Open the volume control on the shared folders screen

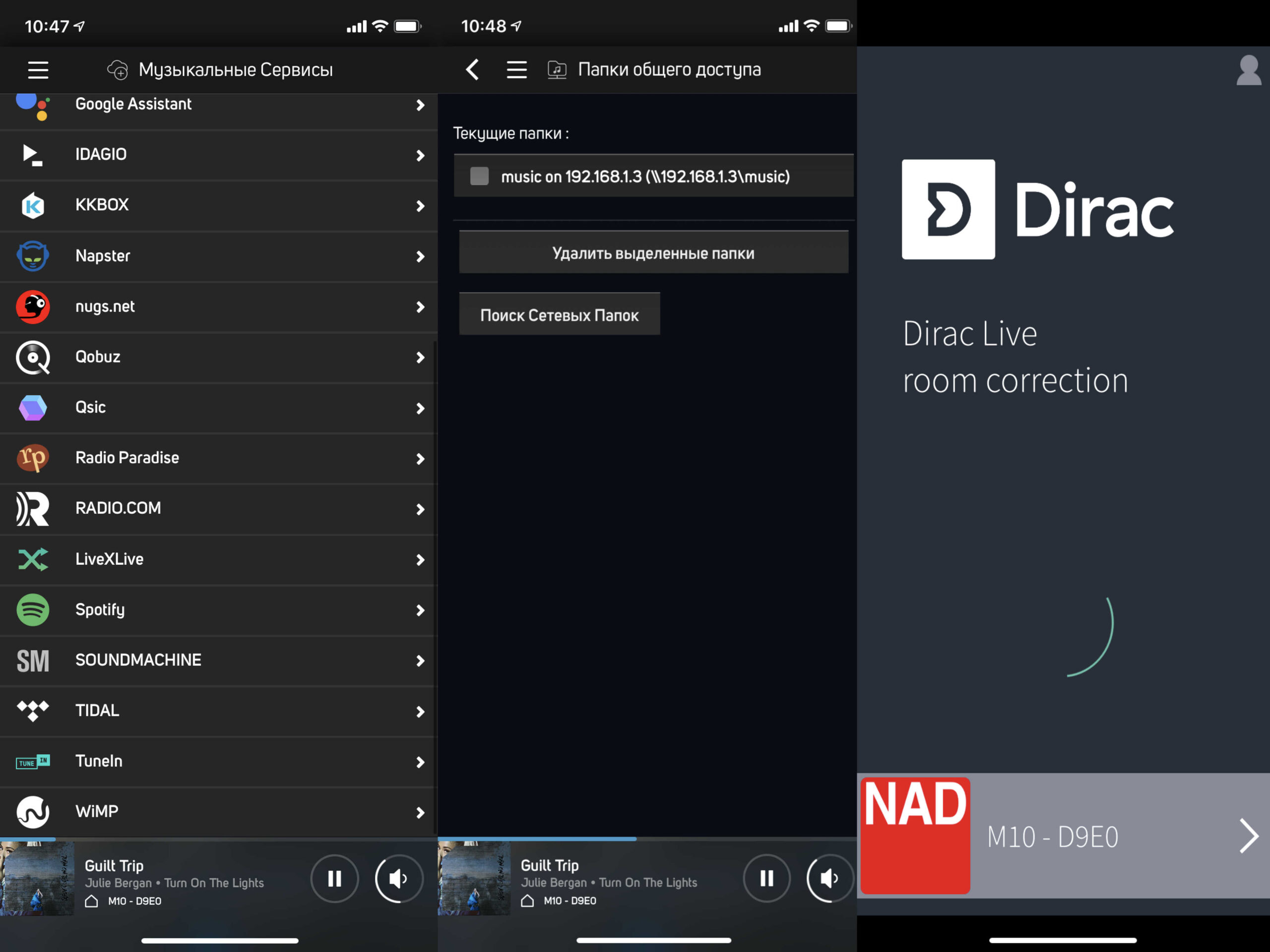click(830, 878)
